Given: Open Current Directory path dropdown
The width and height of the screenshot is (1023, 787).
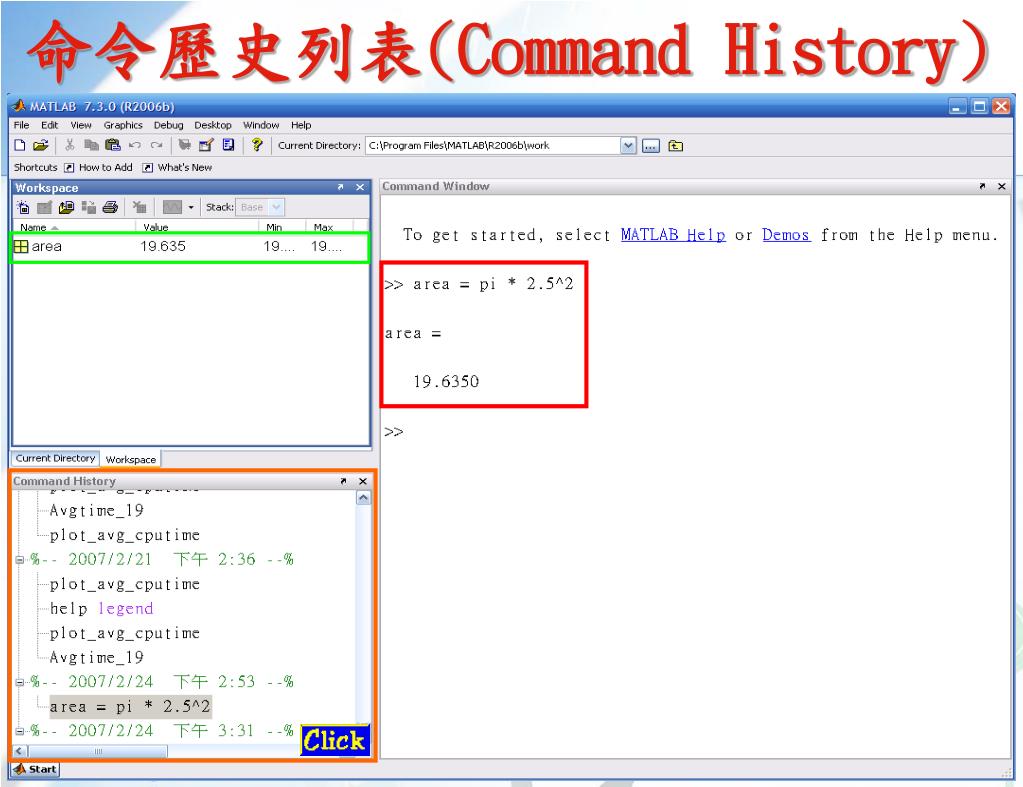Looking at the screenshot, I should pyautogui.click(x=628, y=146).
